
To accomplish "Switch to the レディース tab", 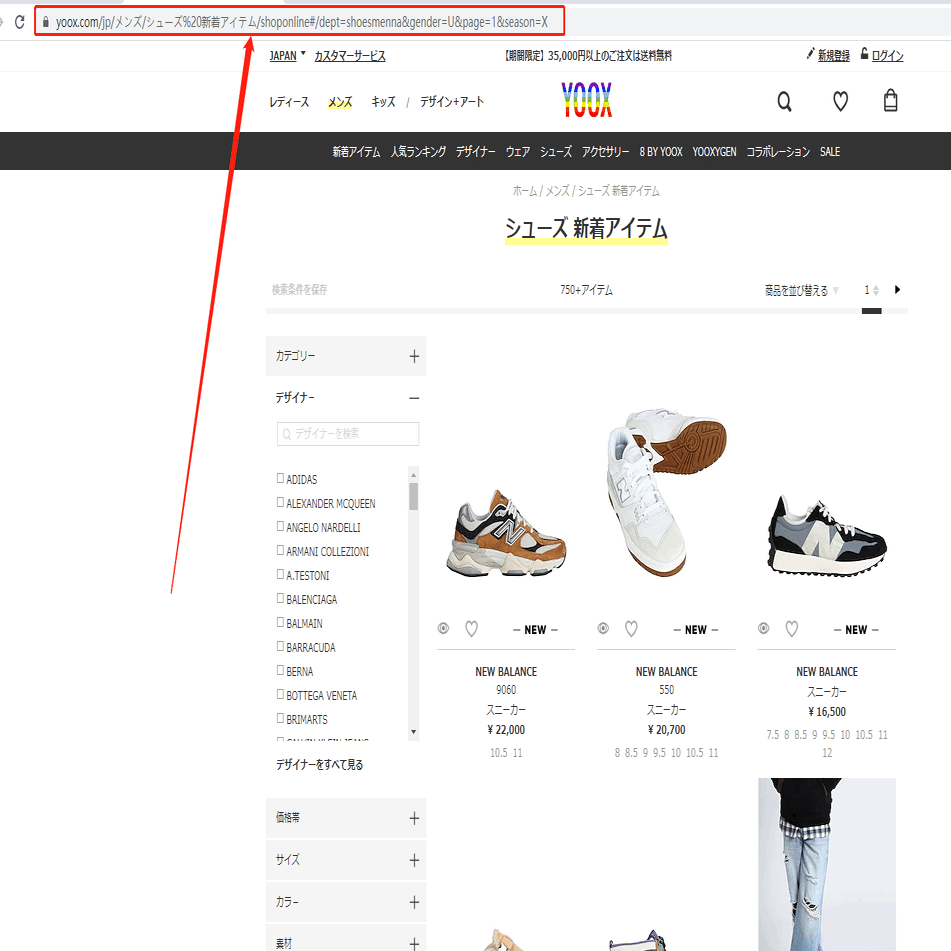I will click(x=288, y=101).
